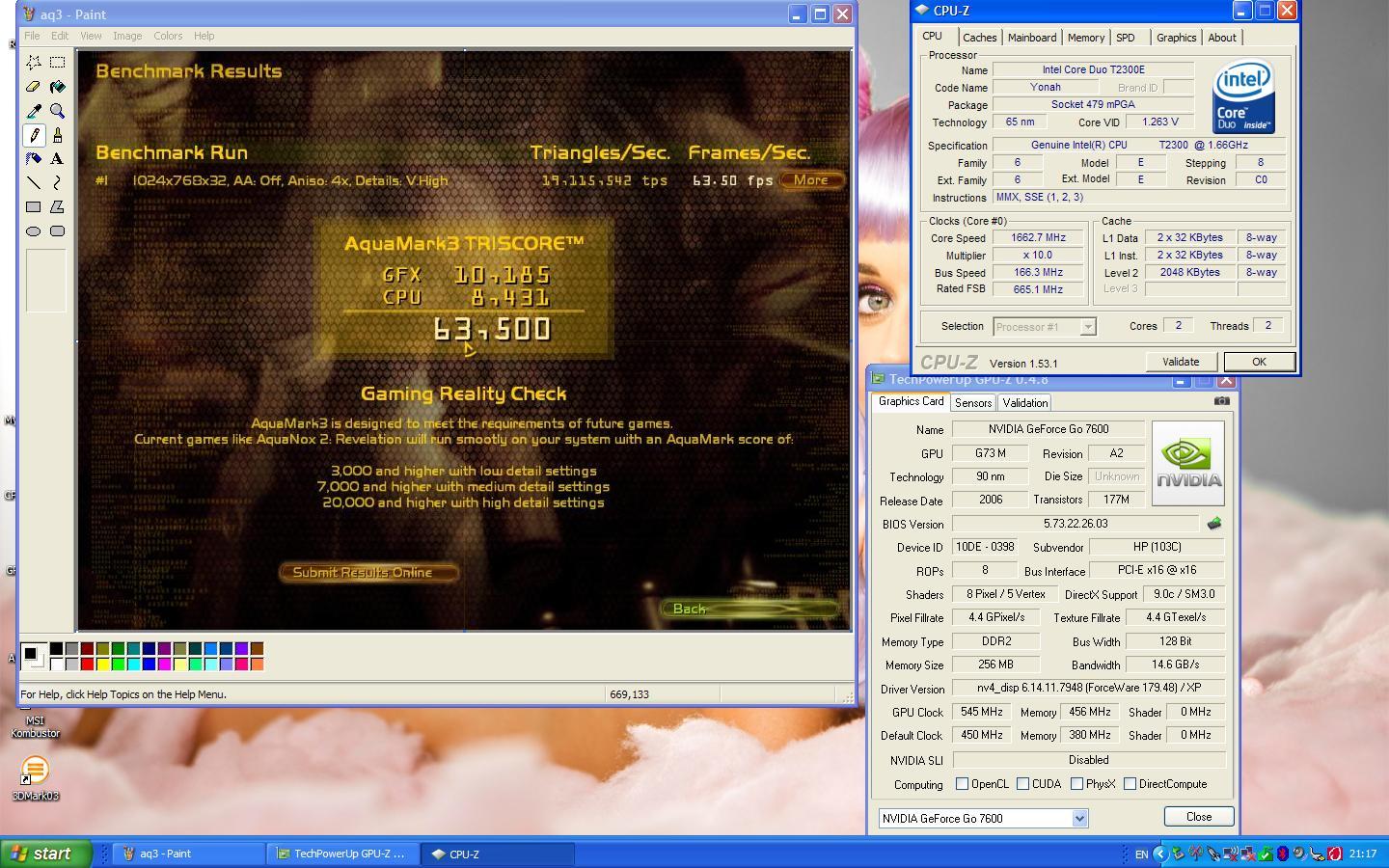Select the Free-Form Select tool in Paint

coord(34,63)
